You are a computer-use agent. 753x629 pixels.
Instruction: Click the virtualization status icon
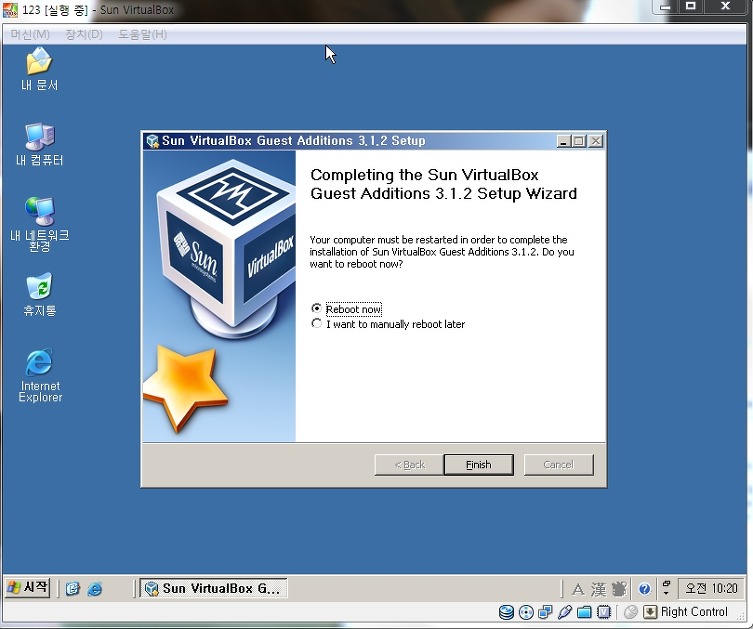coord(604,612)
